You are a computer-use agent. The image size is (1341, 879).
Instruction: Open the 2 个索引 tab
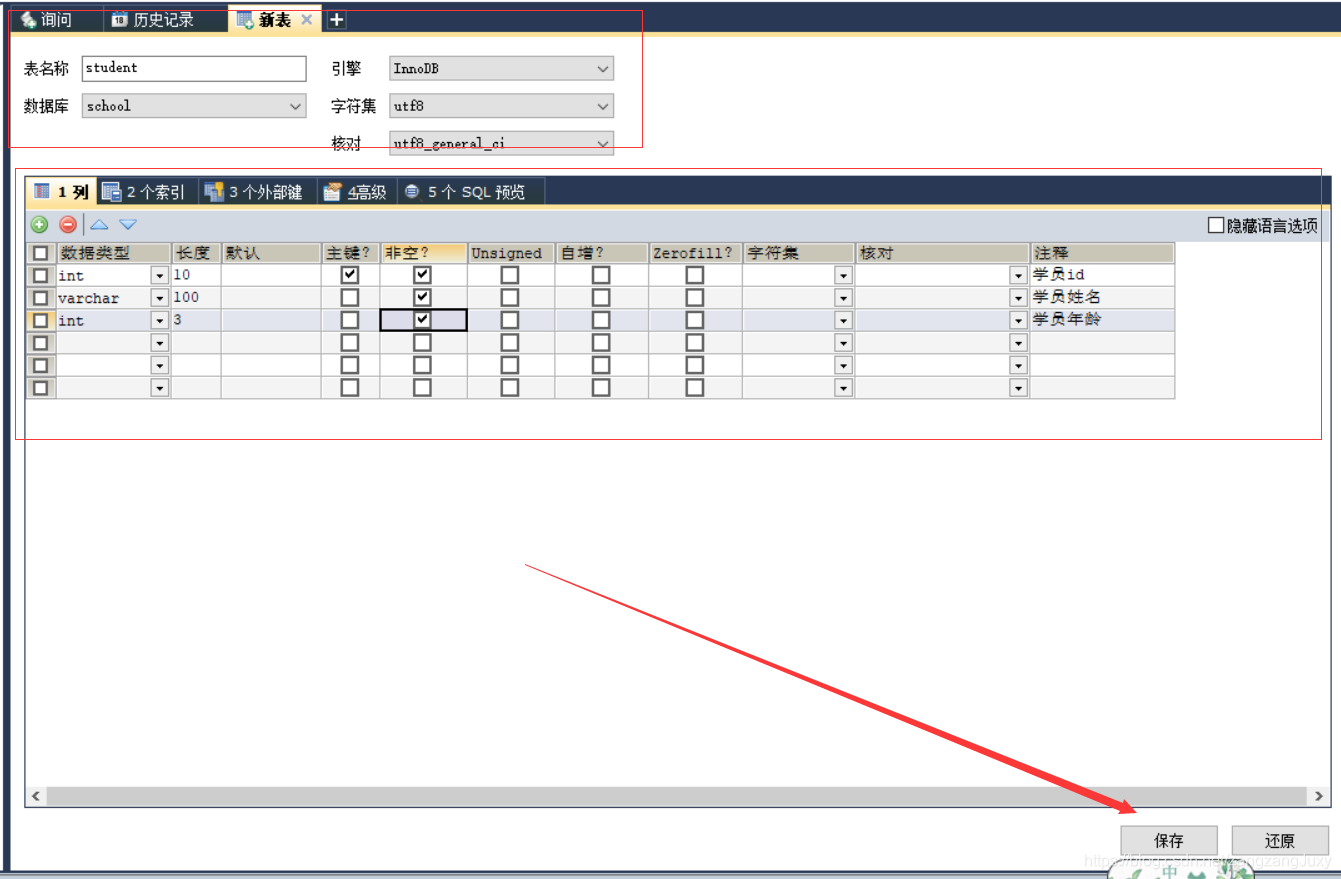[148, 191]
